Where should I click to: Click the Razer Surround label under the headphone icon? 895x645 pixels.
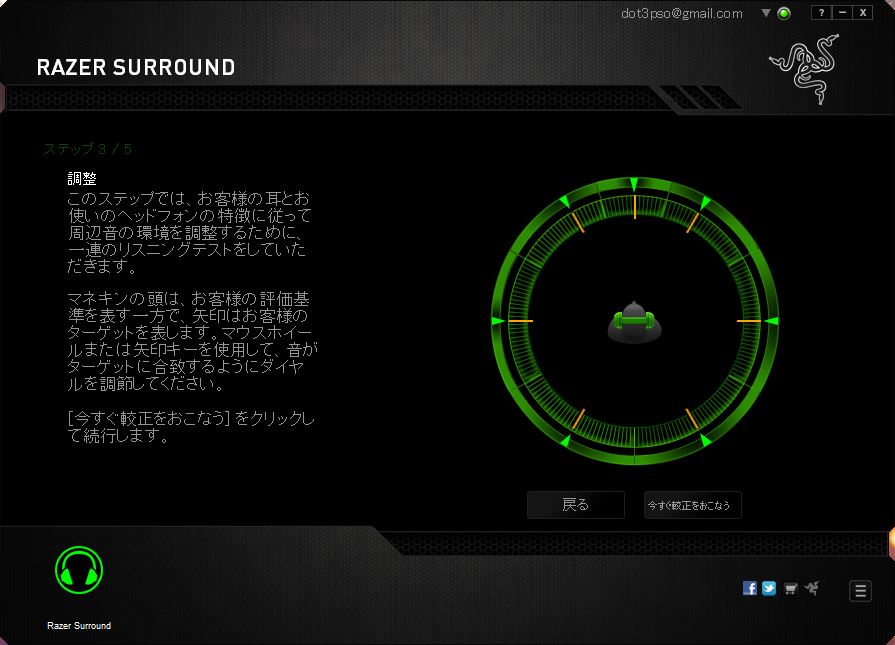(79, 626)
